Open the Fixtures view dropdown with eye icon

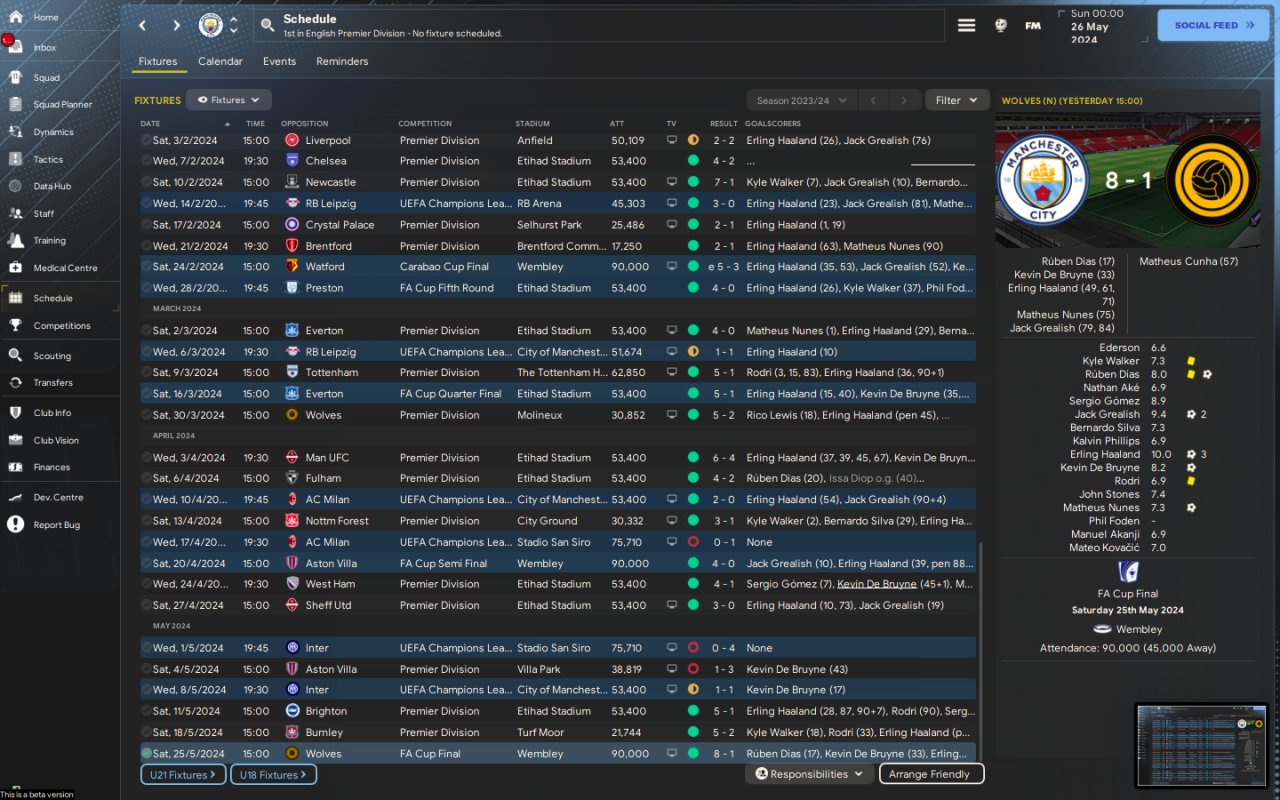click(228, 100)
